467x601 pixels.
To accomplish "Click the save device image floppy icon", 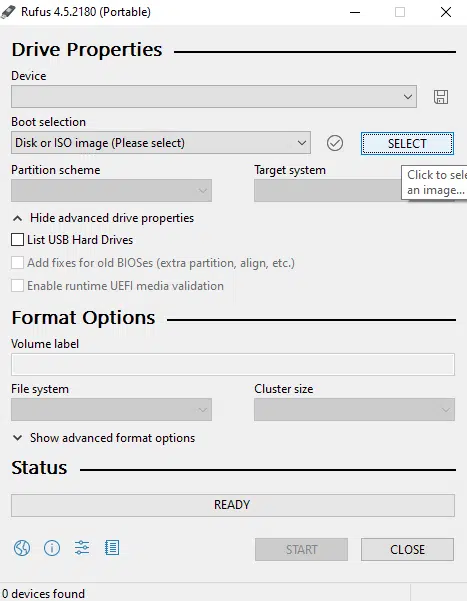I will (441, 97).
